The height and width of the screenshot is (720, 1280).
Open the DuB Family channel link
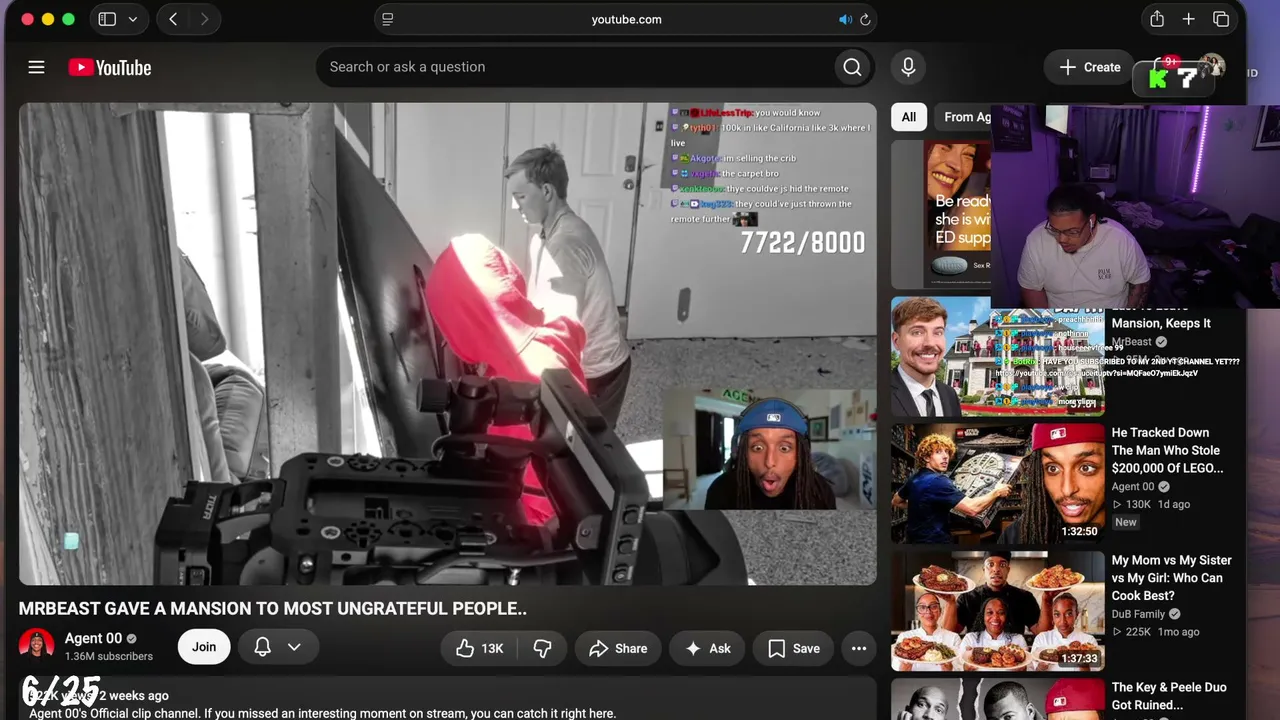(1138, 614)
